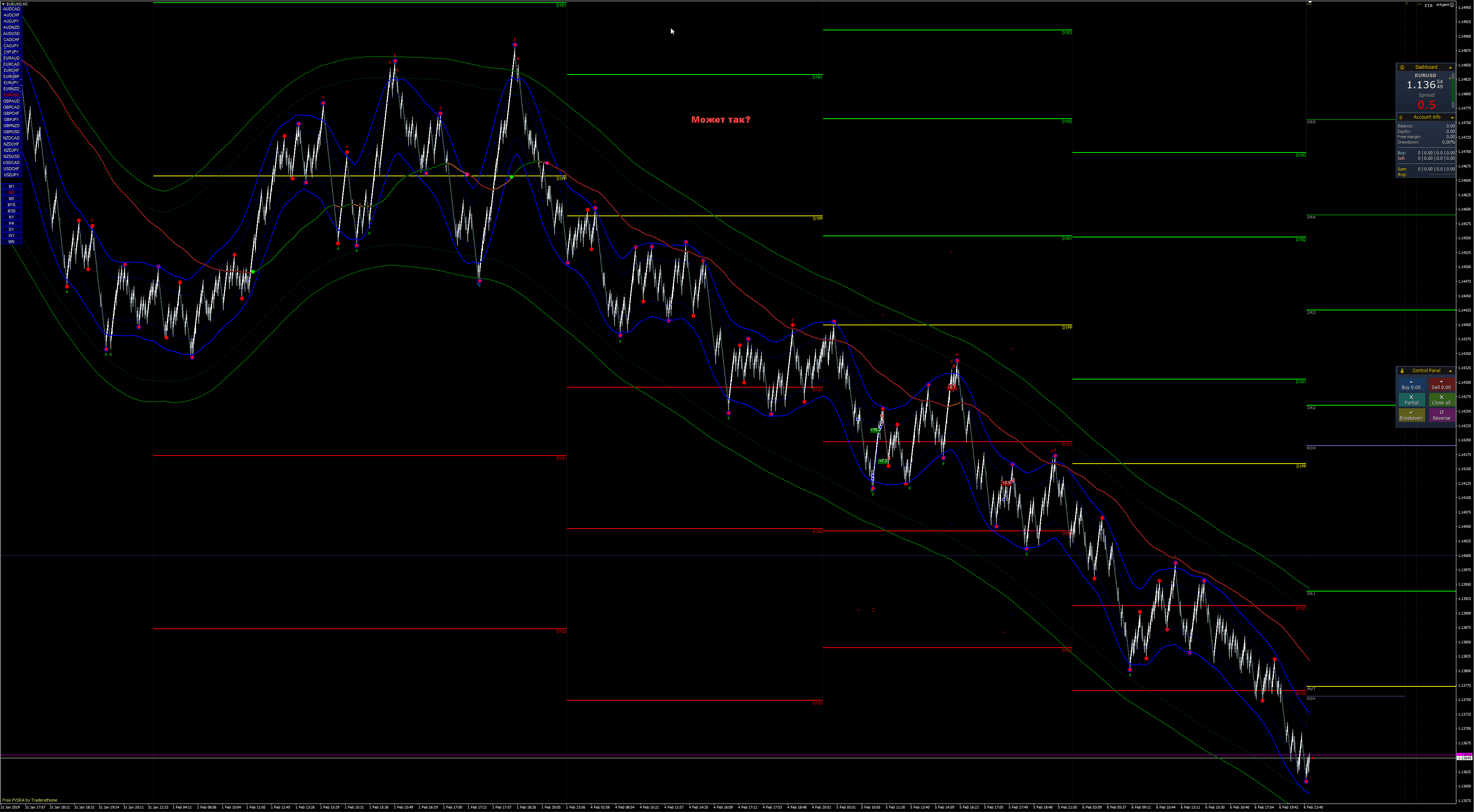The image size is (1474, 812).
Task: Switch chart symbol to EURCAD
Action: pyautogui.click(x=12, y=64)
